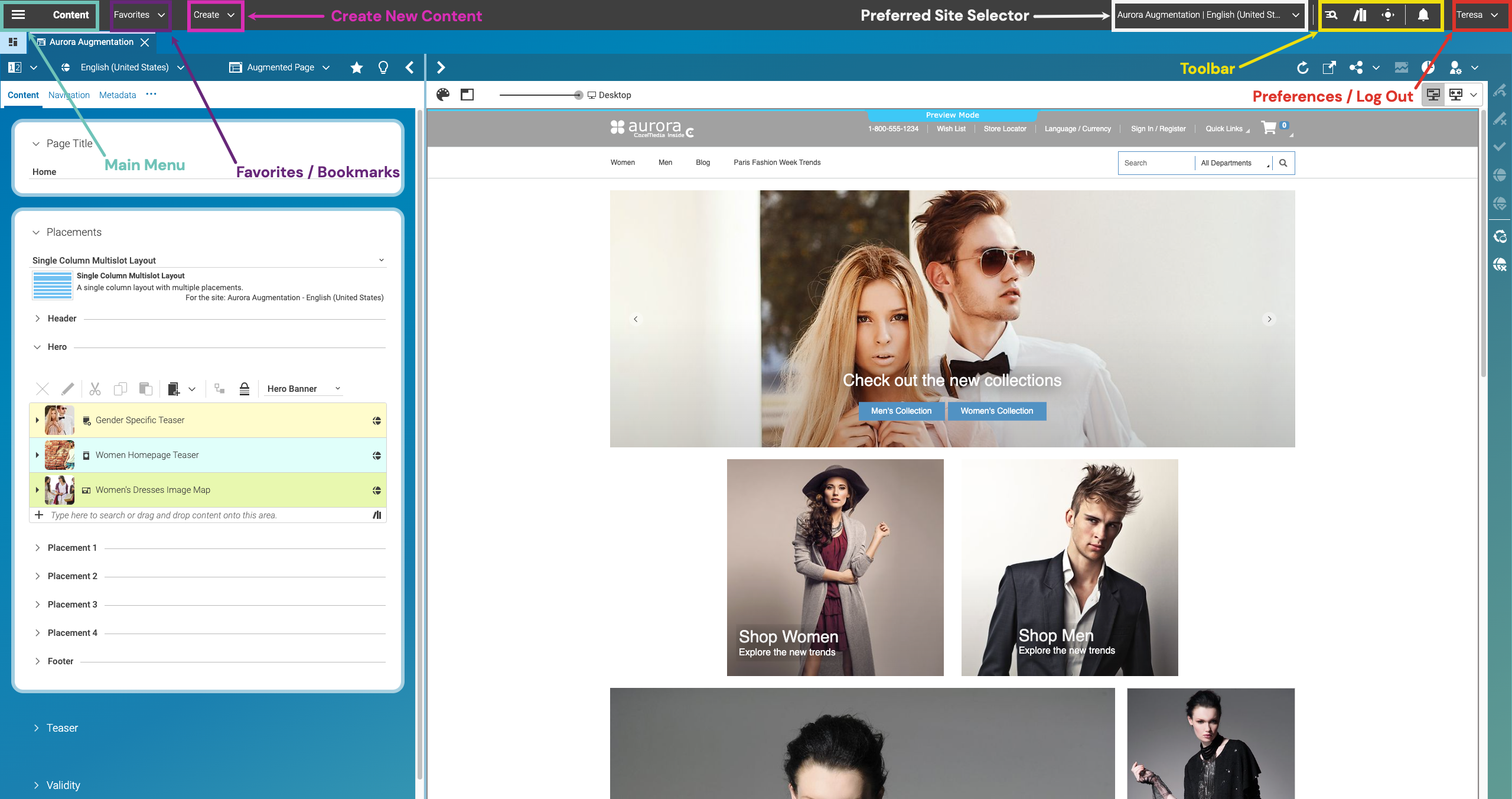Switch to the Metadata tab
Screen dimensions: 1512x799
coord(118,95)
